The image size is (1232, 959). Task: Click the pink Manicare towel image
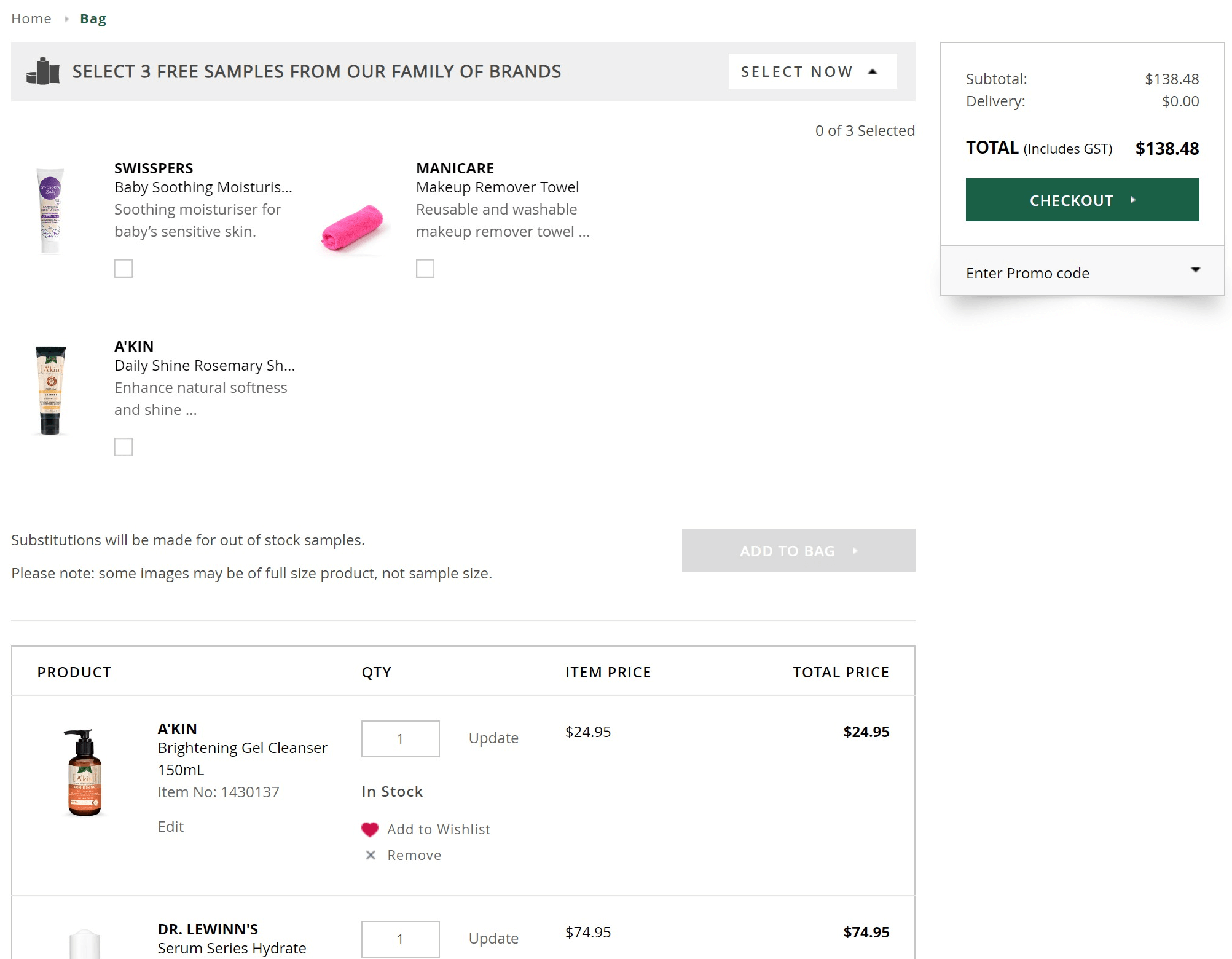tap(352, 228)
